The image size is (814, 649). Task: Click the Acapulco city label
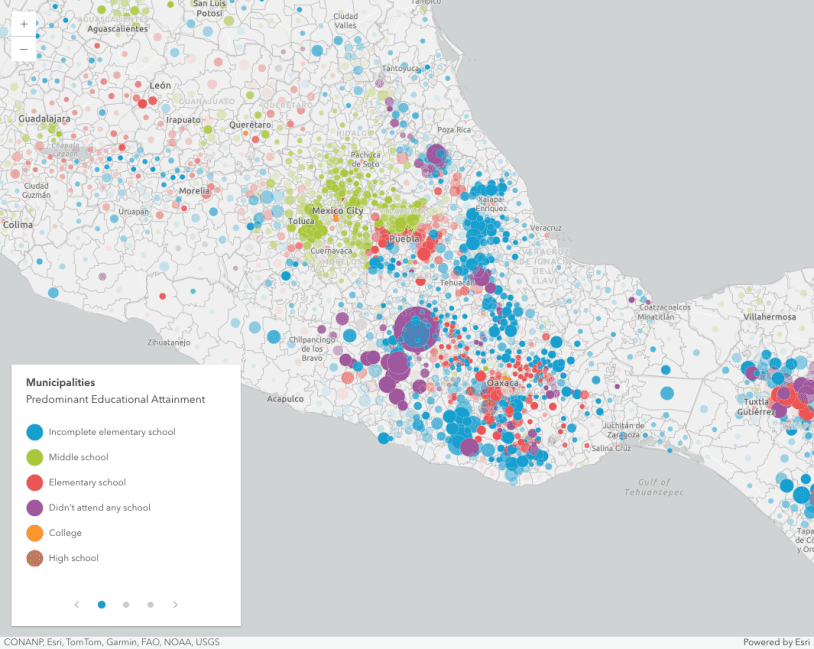(x=285, y=399)
